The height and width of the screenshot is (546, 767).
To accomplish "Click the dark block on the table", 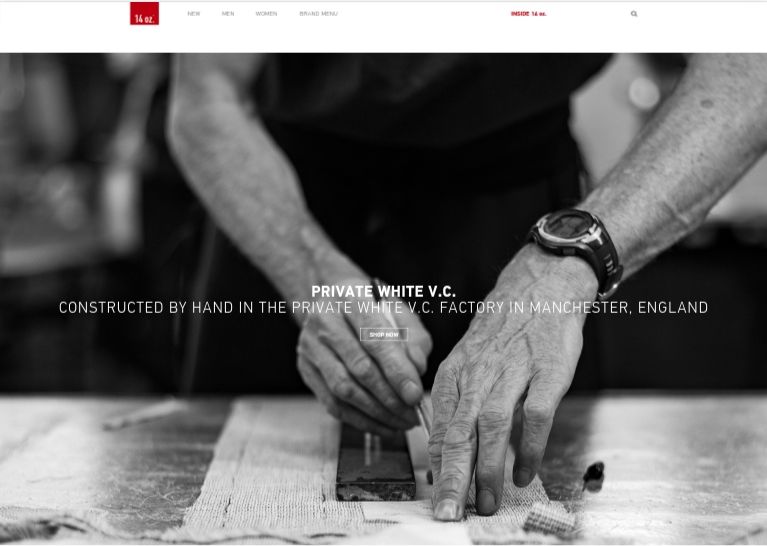I will [x=375, y=467].
